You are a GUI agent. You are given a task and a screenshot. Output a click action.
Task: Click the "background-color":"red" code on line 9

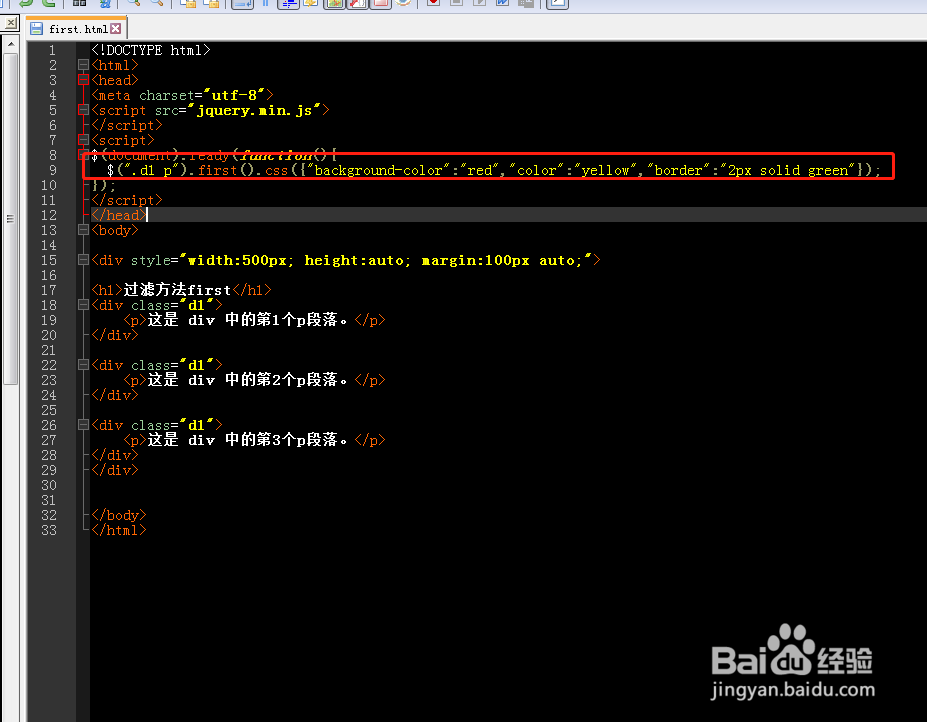pos(402,170)
